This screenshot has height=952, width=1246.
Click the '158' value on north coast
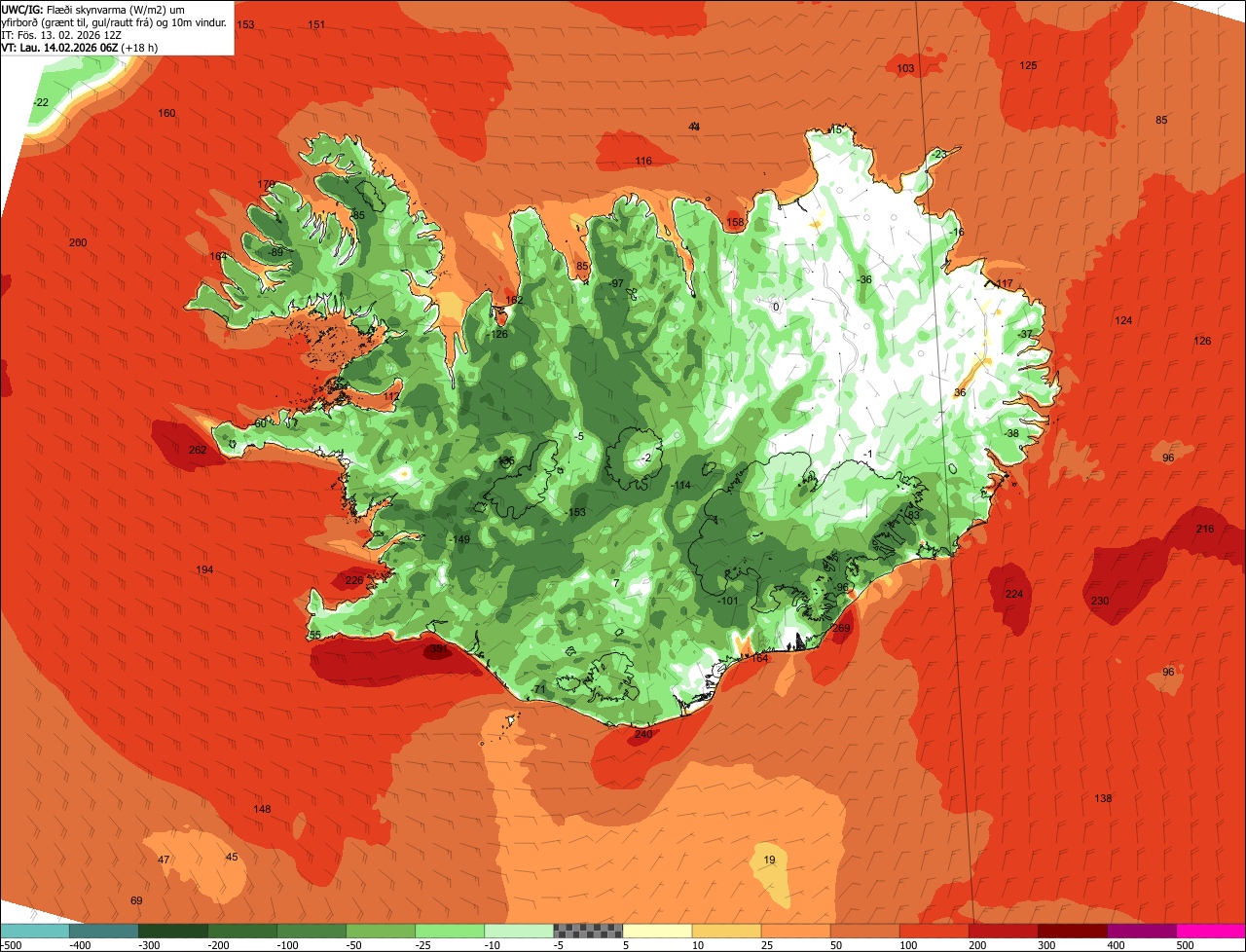click(x=735, y=222)
